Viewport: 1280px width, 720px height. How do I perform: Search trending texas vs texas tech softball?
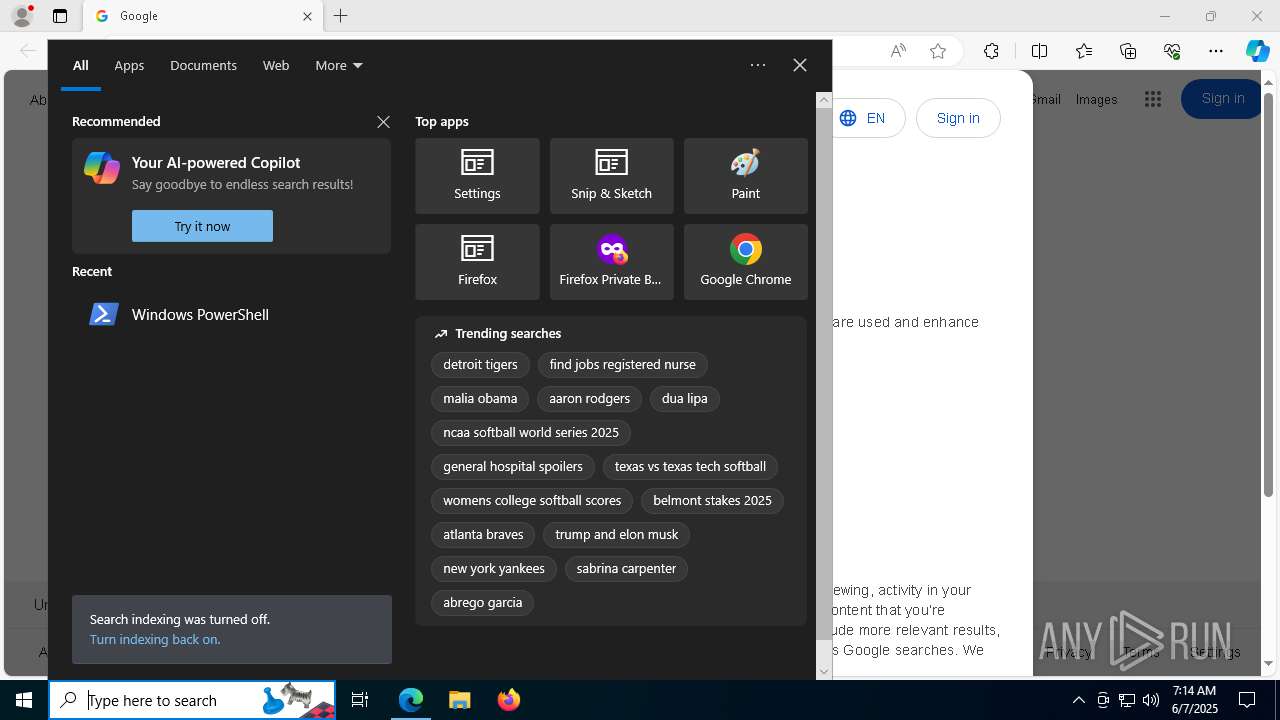coord(690,467)
